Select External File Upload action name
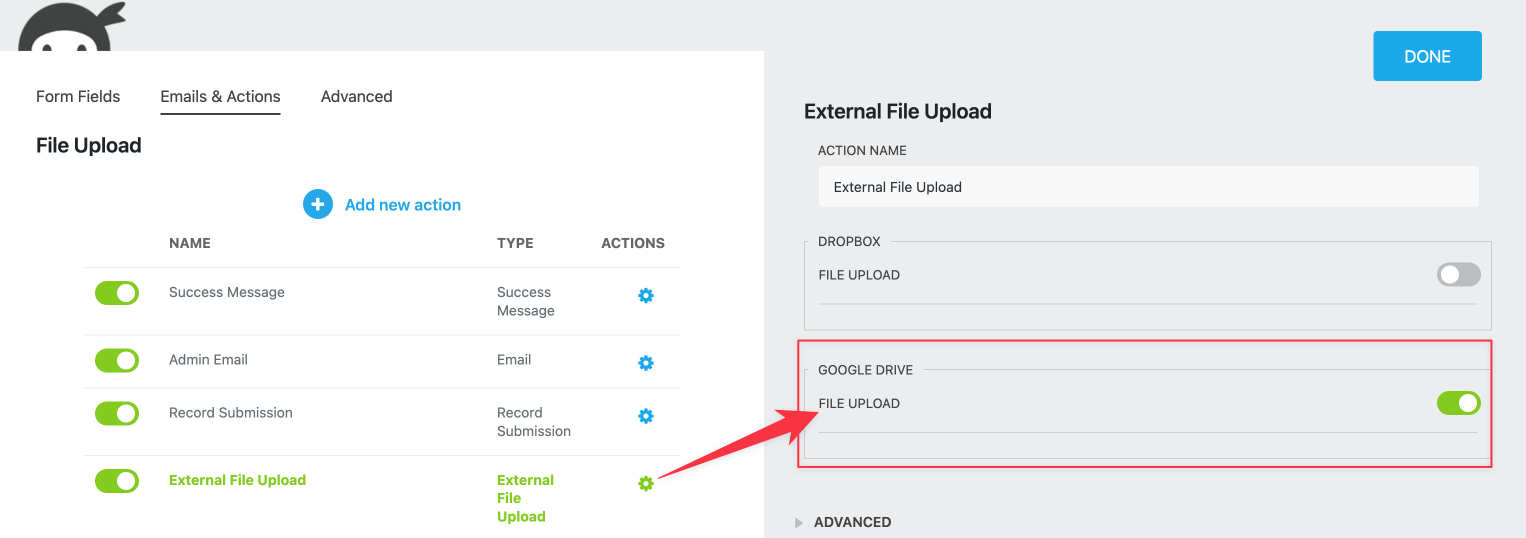1526x538 pixels. point(237,480)
